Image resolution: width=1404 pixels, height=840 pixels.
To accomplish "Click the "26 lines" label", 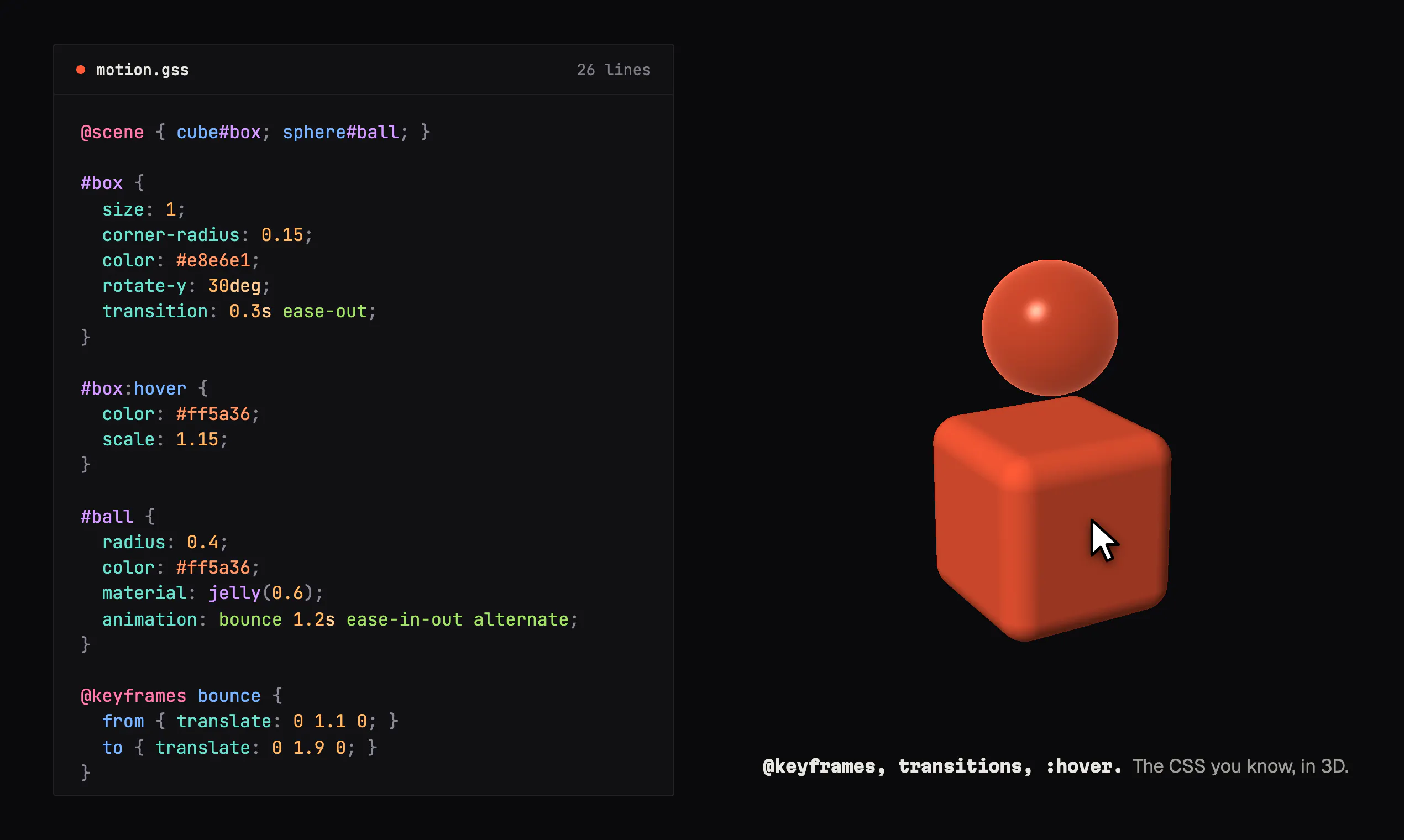I will pyautogui.click(x=614, y=70).
